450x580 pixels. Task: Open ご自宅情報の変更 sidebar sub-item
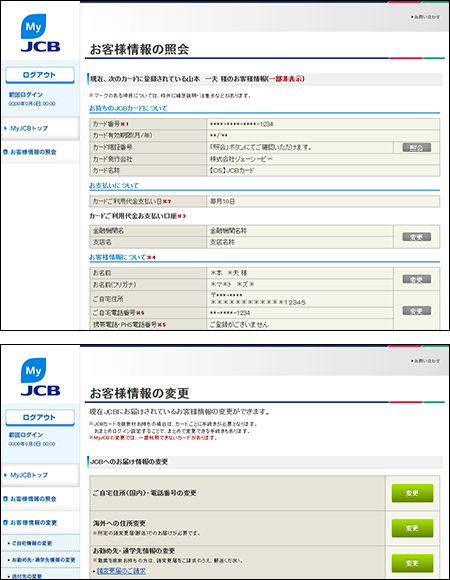click(x=31, y=543)
